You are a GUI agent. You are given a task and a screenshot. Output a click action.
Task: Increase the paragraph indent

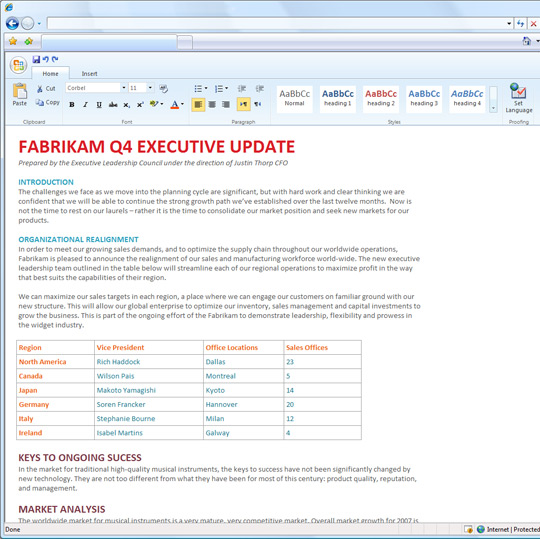tap(260, 89)
